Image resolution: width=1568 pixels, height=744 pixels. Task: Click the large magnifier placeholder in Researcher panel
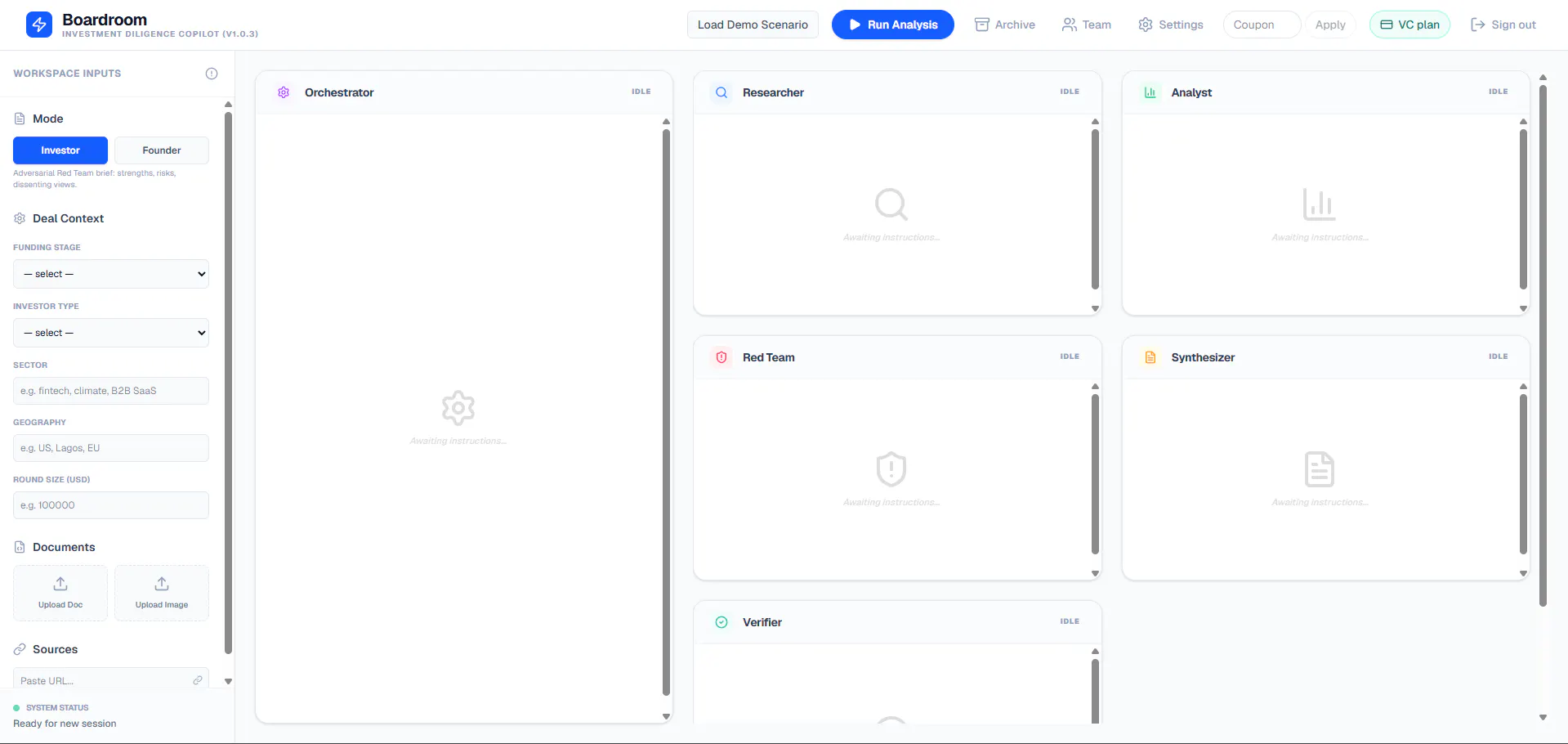coord(891,204)
